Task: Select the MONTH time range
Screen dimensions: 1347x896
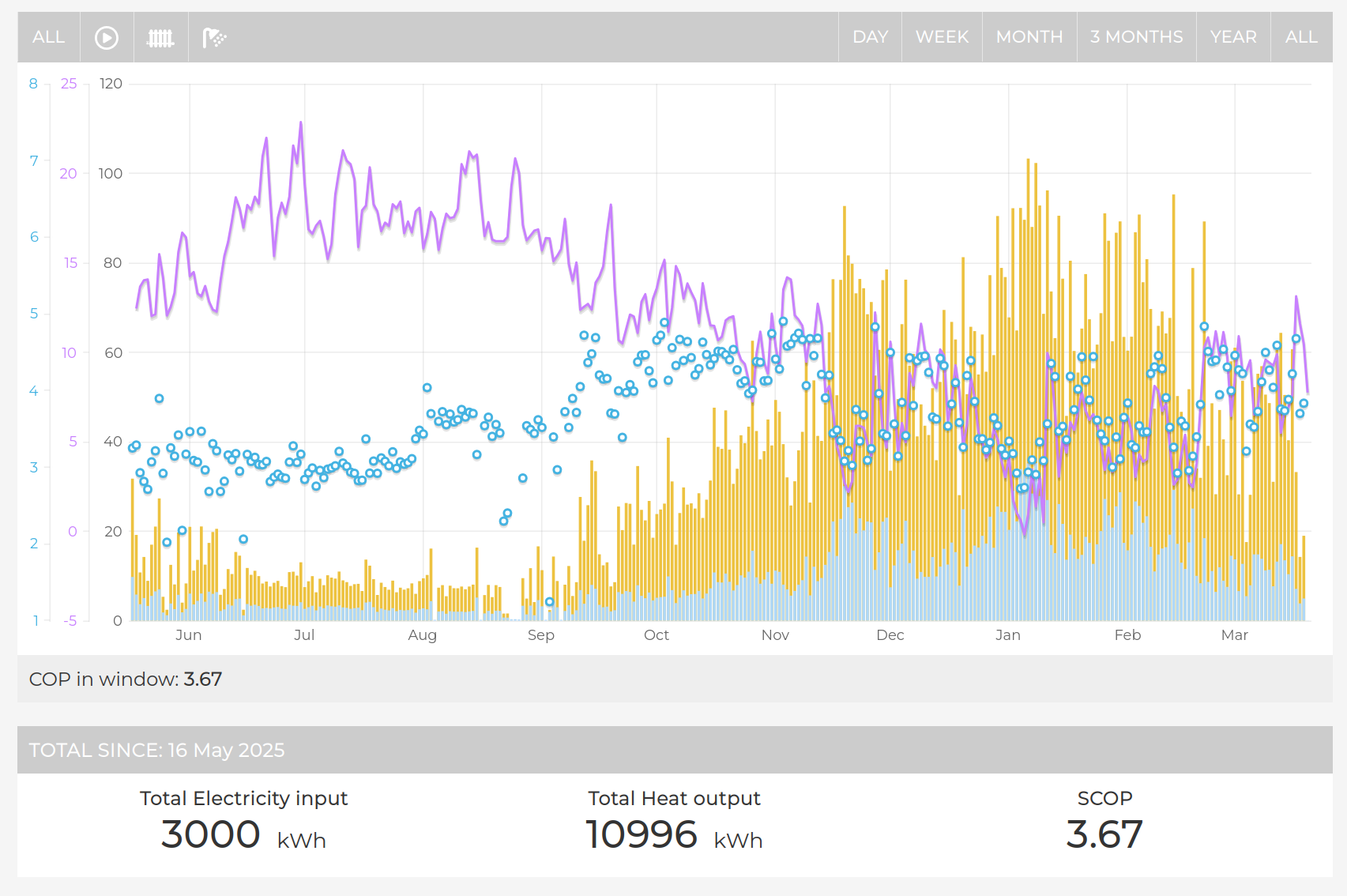Action: 1029,37
